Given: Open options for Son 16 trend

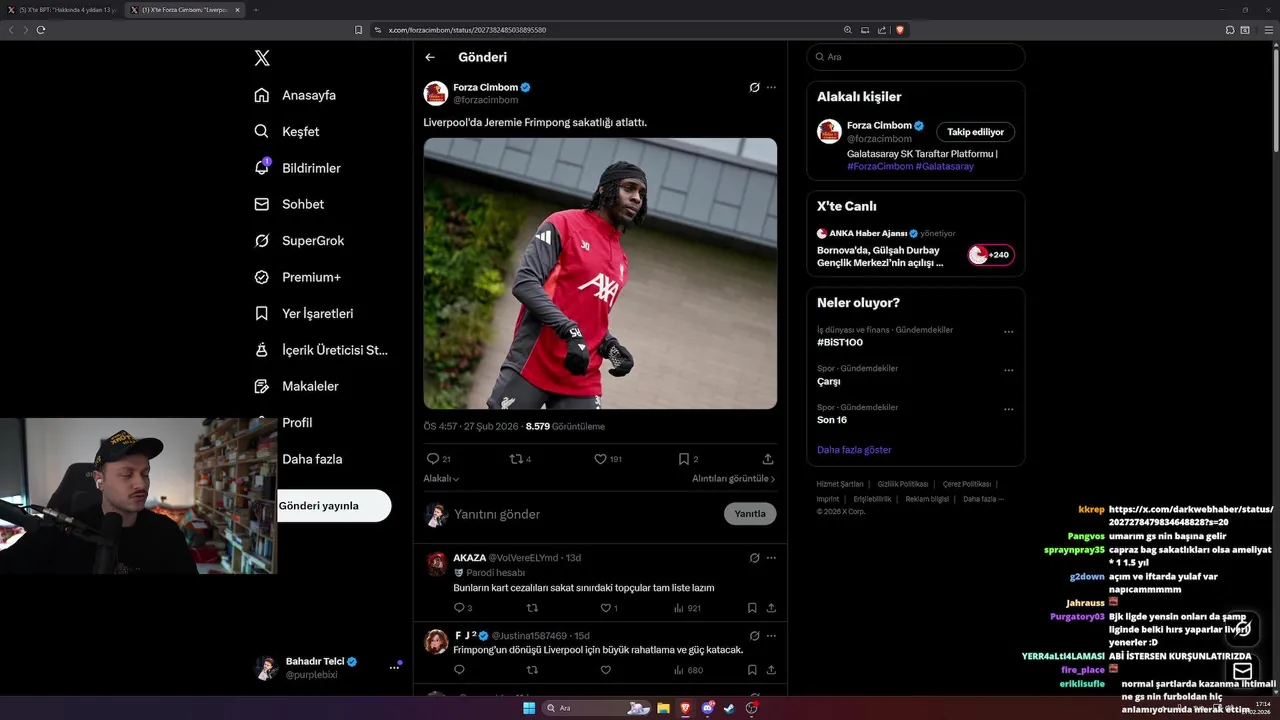Looking at the screenshot, I should (1008, 410).
